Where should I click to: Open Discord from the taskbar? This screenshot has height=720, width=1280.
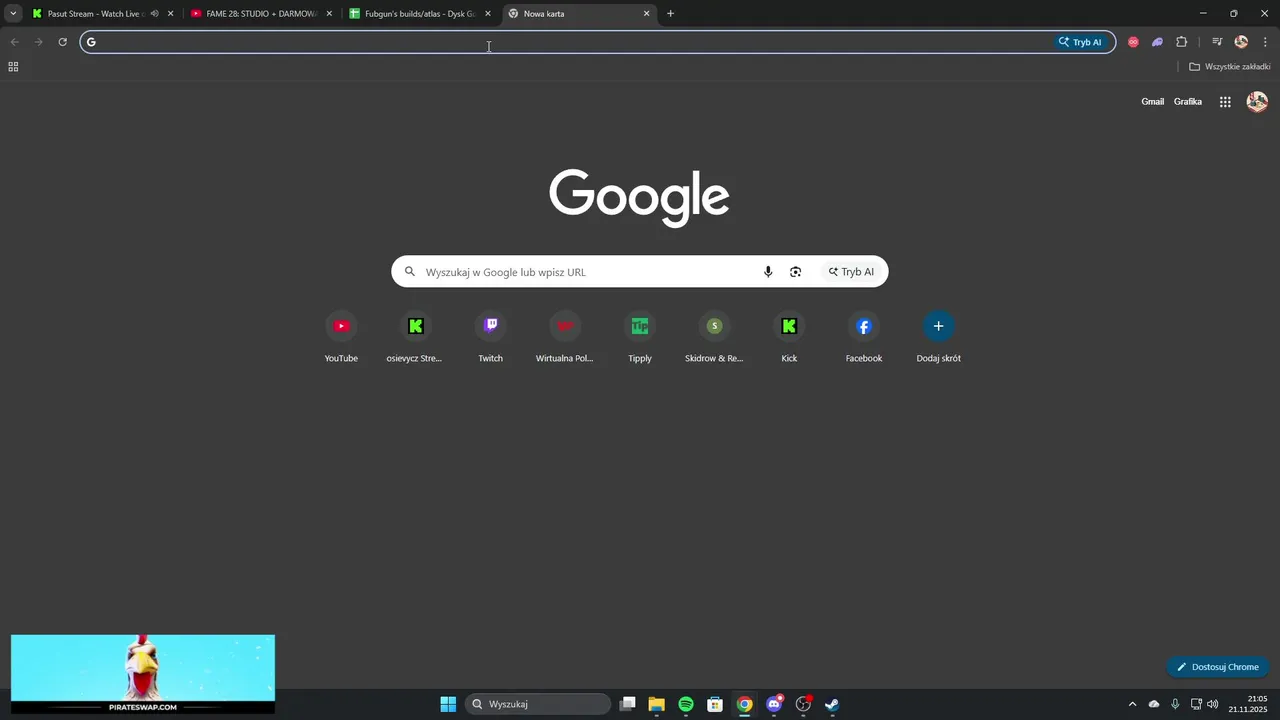coord(774,704)
